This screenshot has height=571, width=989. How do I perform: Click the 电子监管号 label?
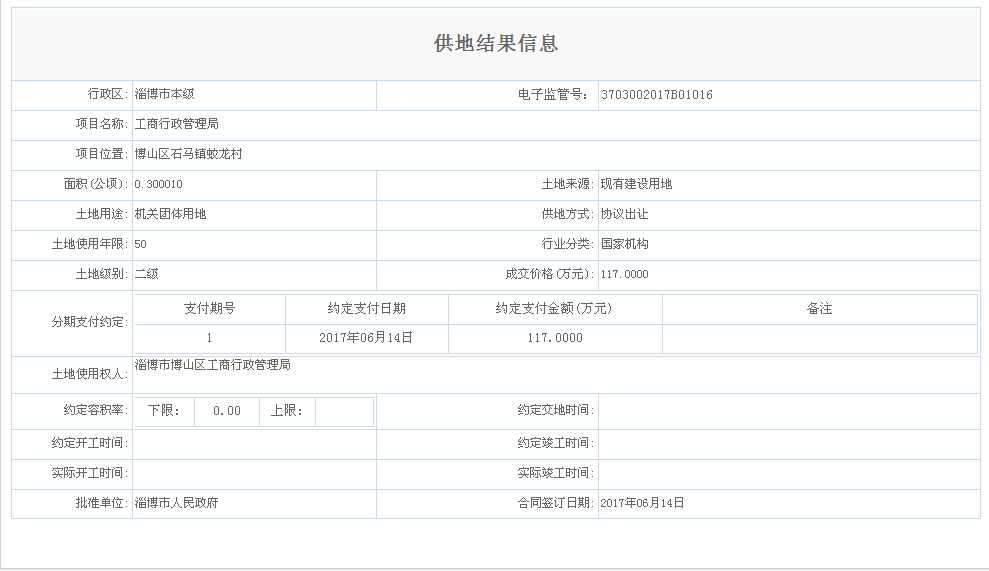click(553, 95)
